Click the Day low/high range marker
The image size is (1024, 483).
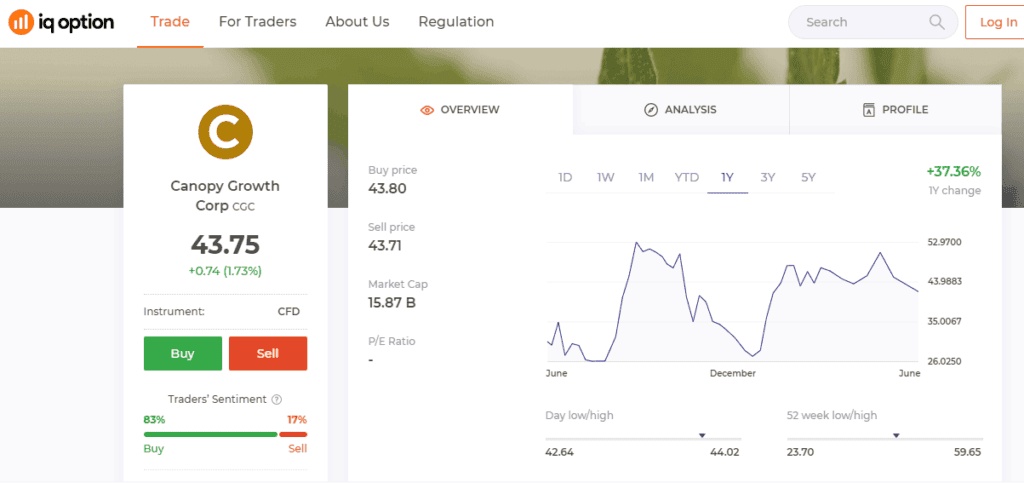click(702, 435)
